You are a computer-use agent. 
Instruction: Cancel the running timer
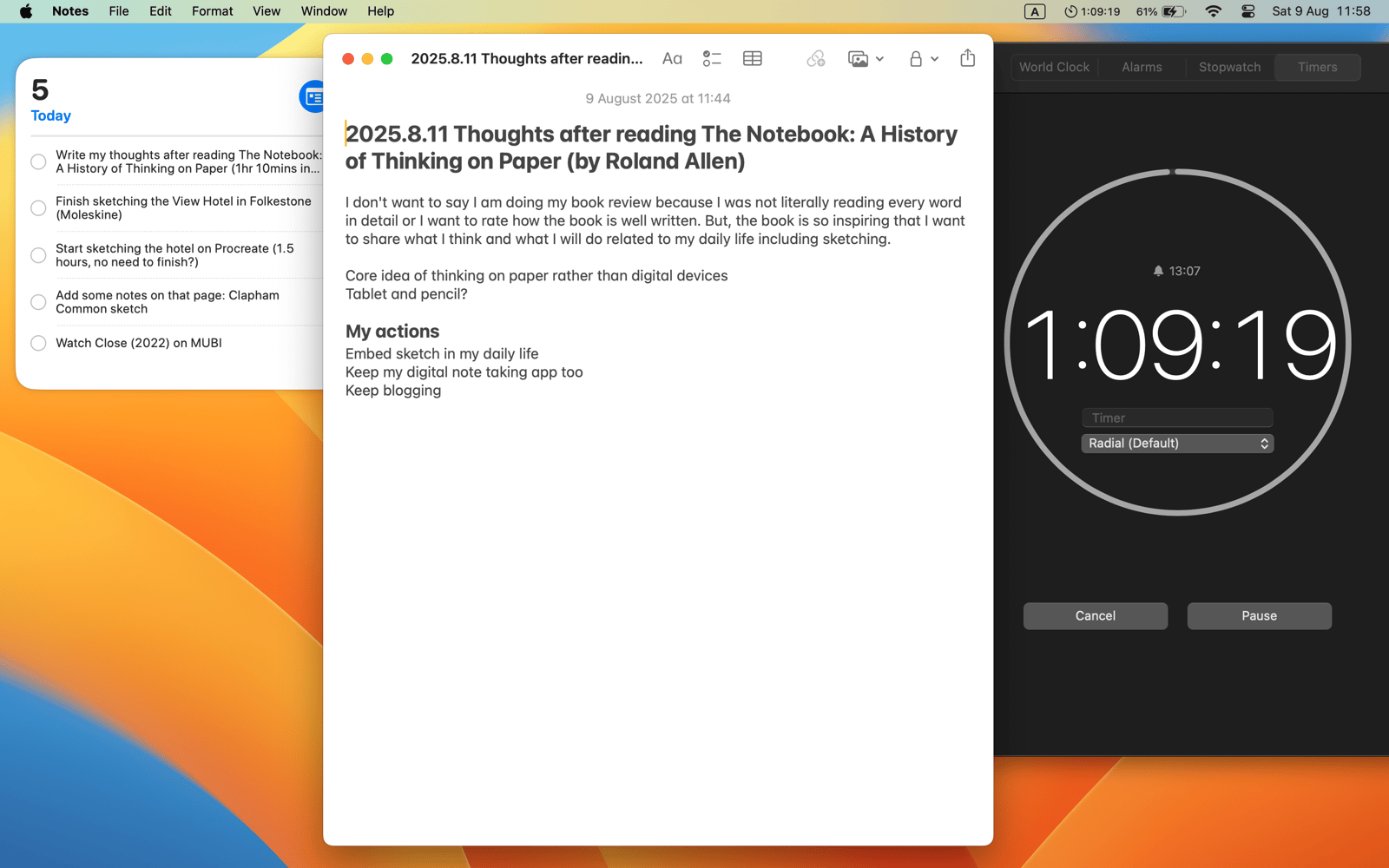(1095, 615)
